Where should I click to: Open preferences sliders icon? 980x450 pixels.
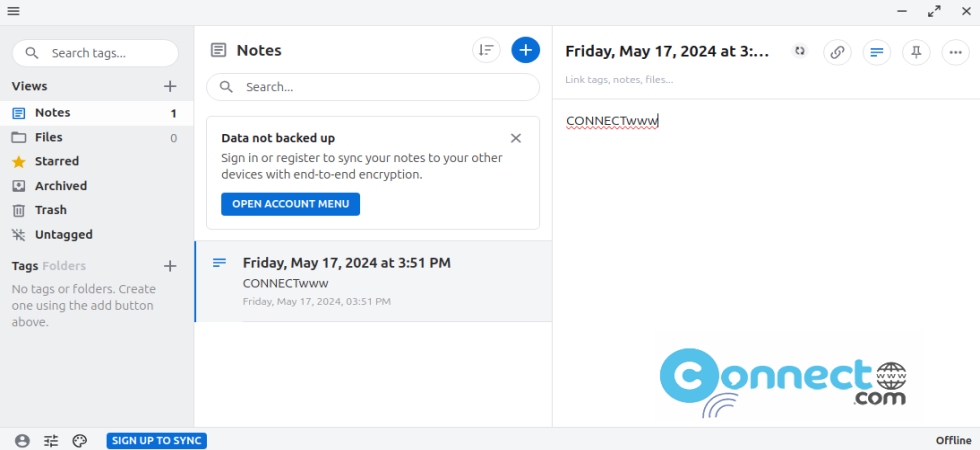click(51, 441)
